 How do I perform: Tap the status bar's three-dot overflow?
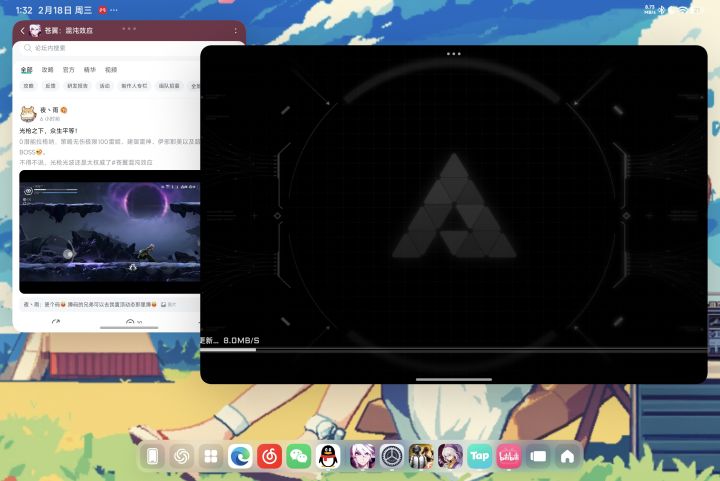(x=114, y=10)
